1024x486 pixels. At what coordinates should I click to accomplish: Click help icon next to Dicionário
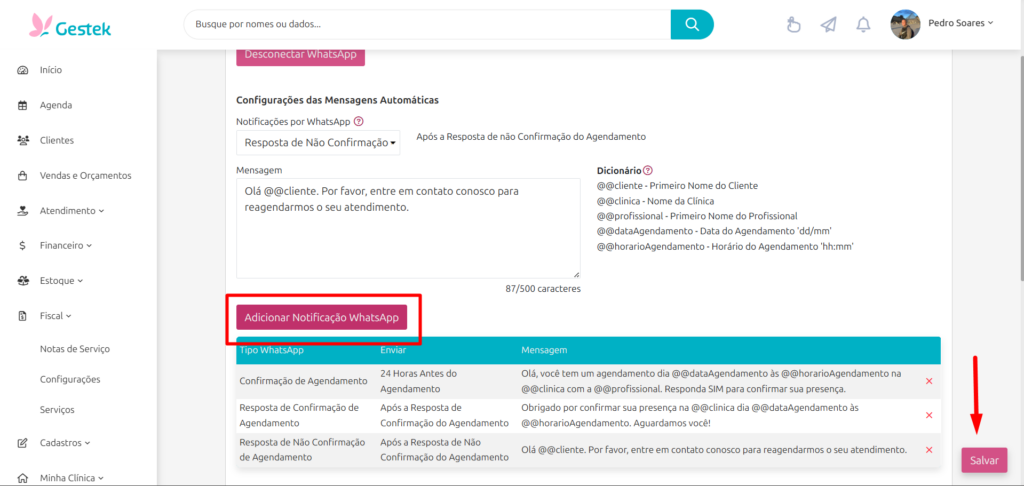pos(648,171)
